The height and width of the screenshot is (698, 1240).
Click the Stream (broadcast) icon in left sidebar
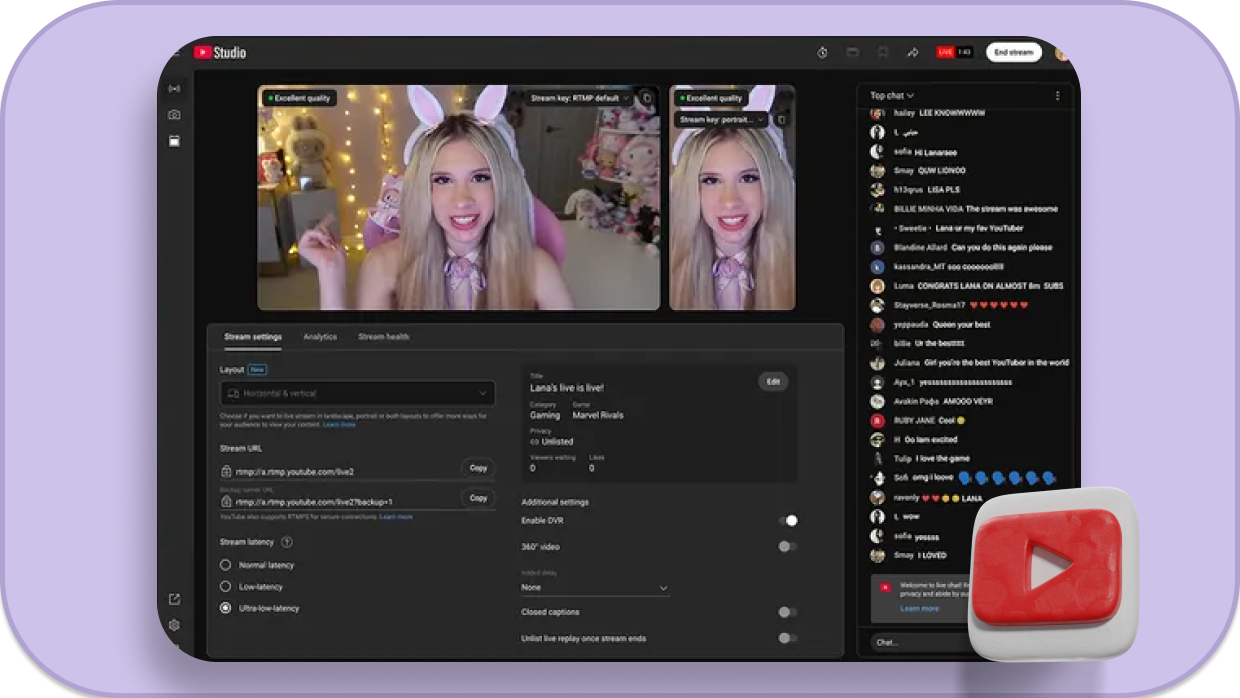174,89
